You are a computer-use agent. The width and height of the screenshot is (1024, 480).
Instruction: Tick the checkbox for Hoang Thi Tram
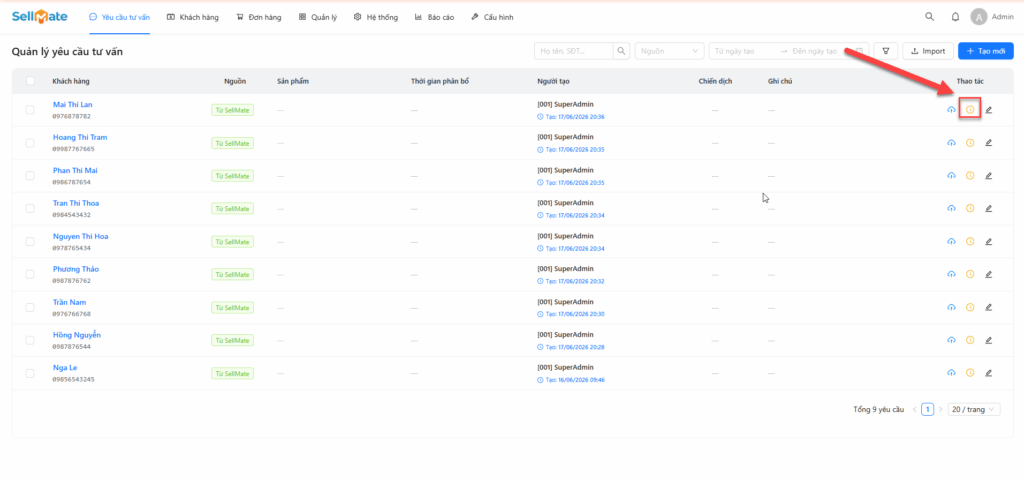point(30,142)
